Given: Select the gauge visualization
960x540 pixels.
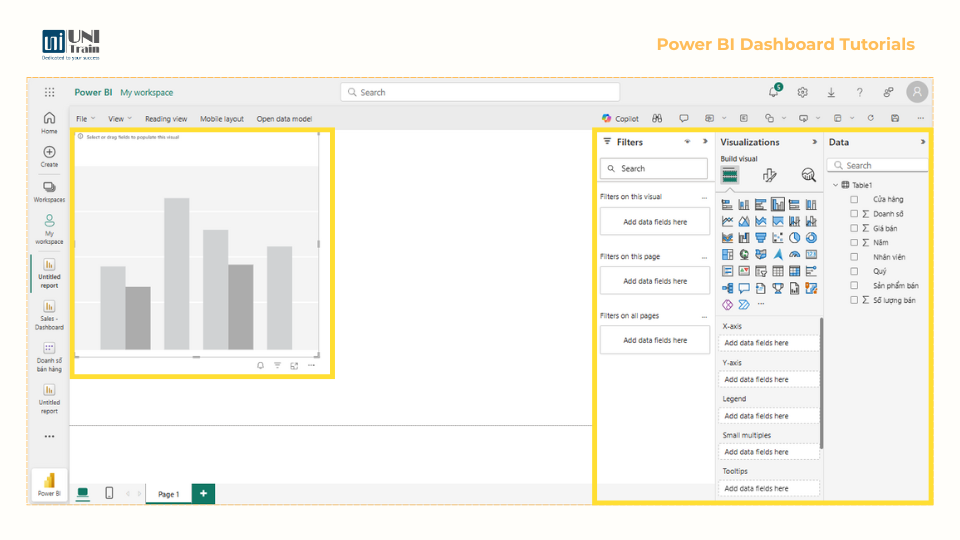Looking at the screenshot, I should pyautogui.click(x=795, y=254).
